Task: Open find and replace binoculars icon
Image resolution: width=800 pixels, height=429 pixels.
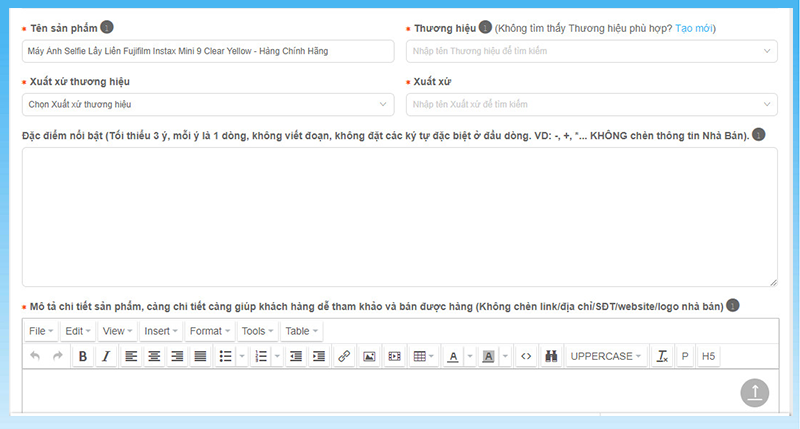Action: [x=551, y=356]
